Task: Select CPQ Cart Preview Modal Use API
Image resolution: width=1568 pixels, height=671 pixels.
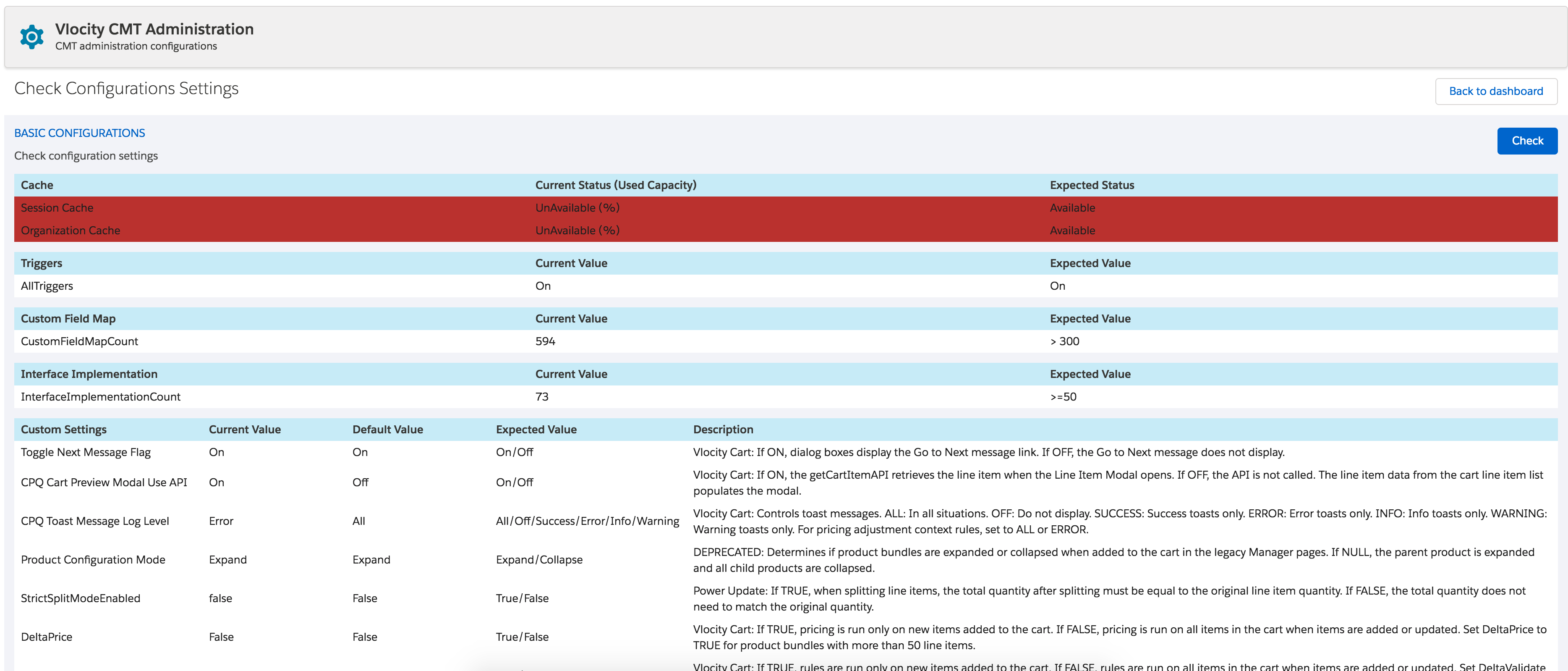Action: click(104, 482)
